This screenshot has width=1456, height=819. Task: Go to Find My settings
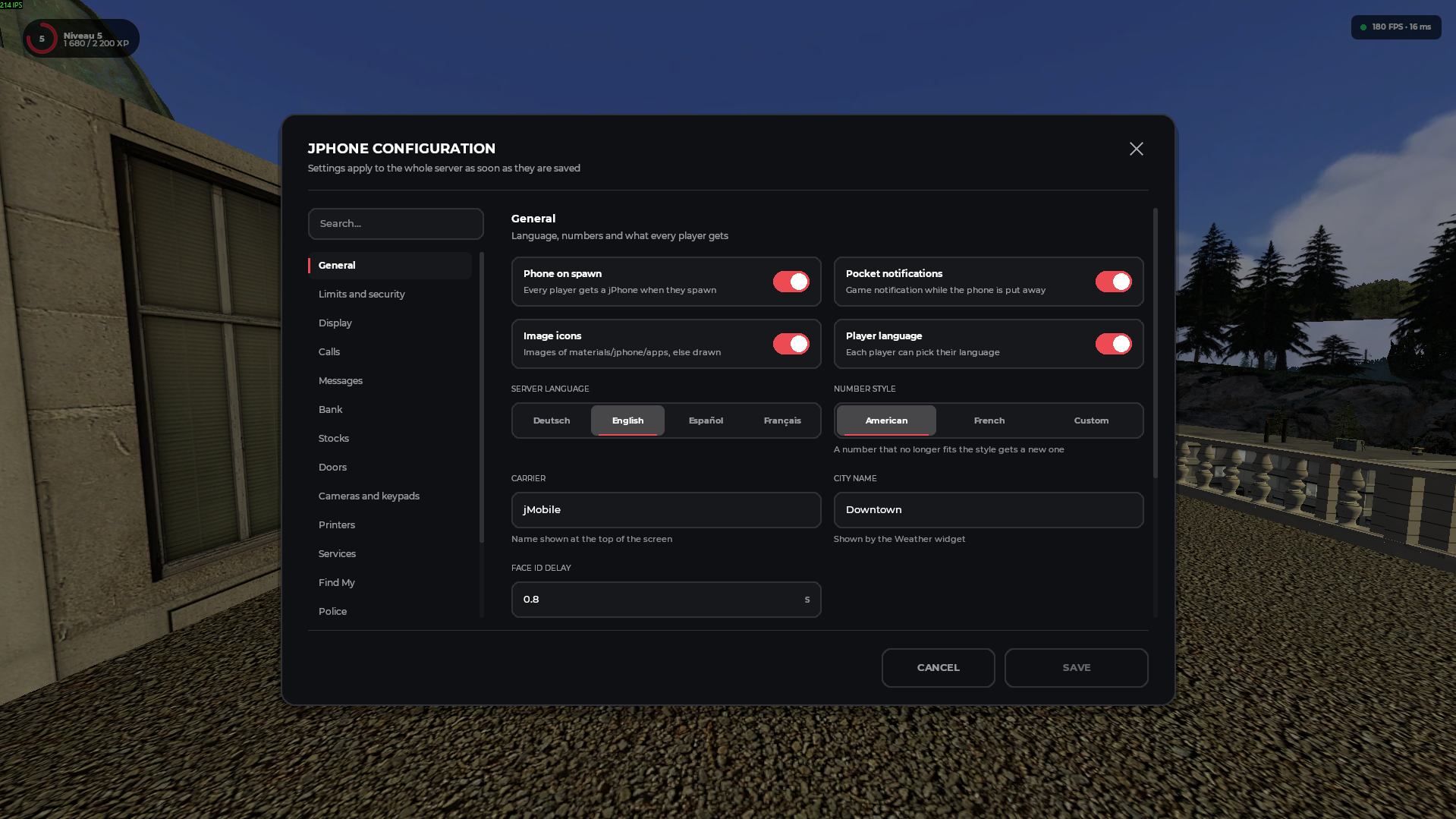(390, 583)
